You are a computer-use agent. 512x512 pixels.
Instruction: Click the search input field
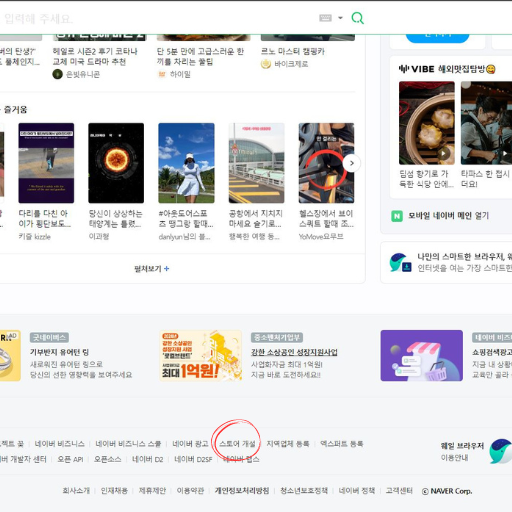point(157,18)
